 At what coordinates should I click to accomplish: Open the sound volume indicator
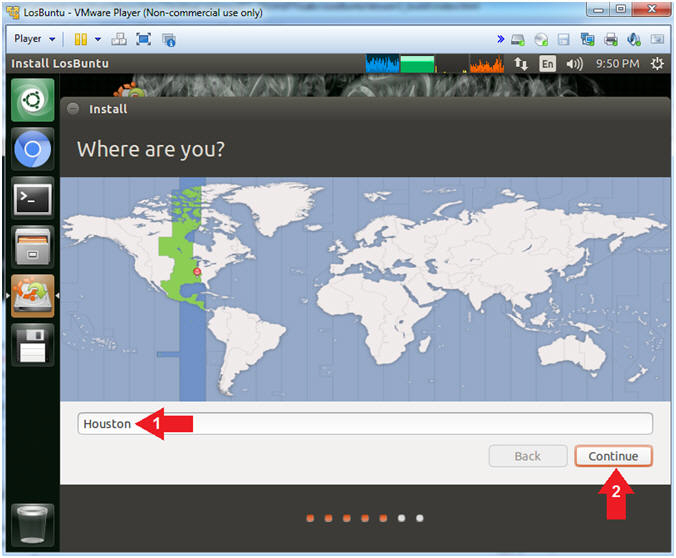click(574, 64)
